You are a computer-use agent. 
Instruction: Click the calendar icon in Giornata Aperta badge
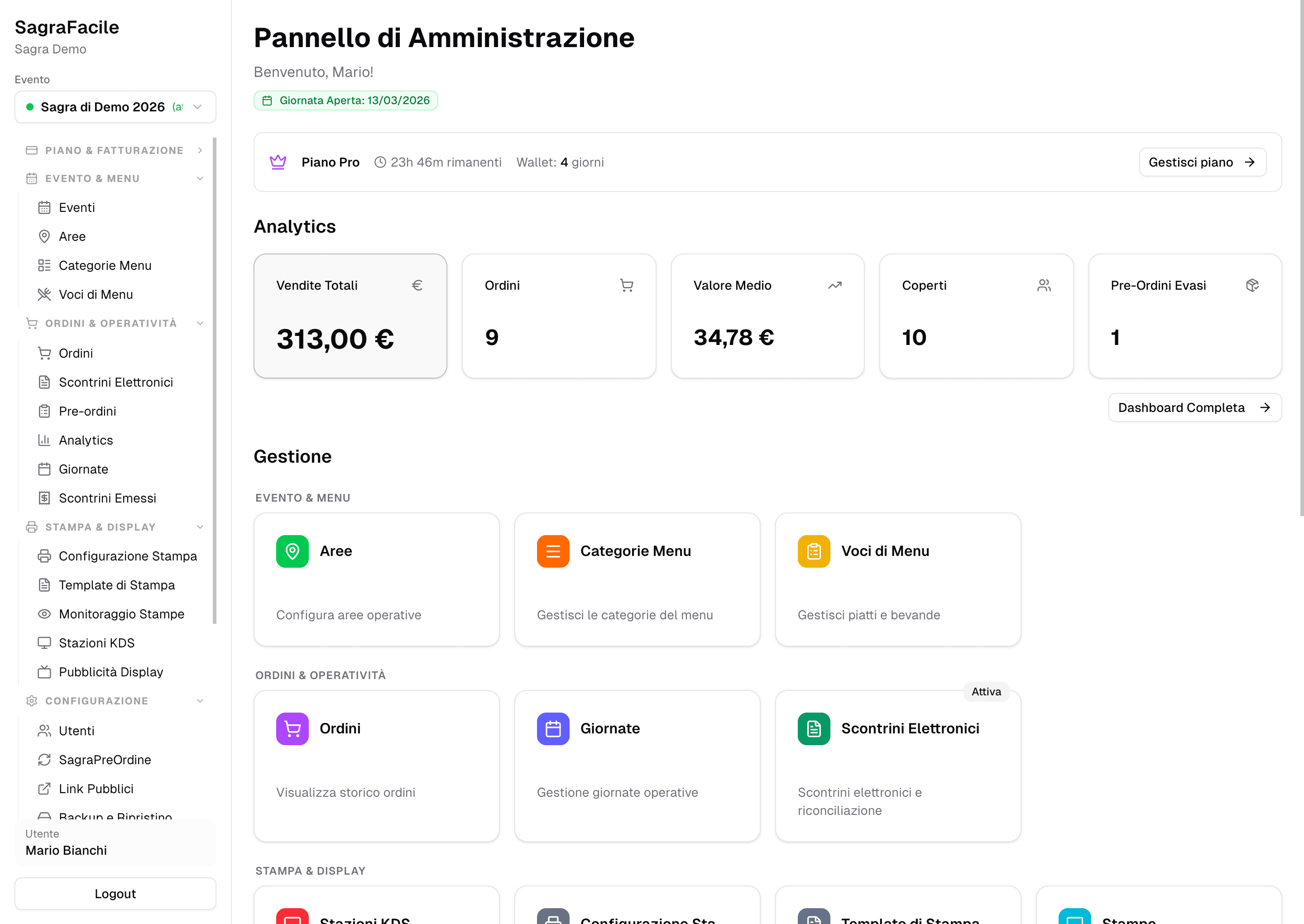click(x=267, y=101)
